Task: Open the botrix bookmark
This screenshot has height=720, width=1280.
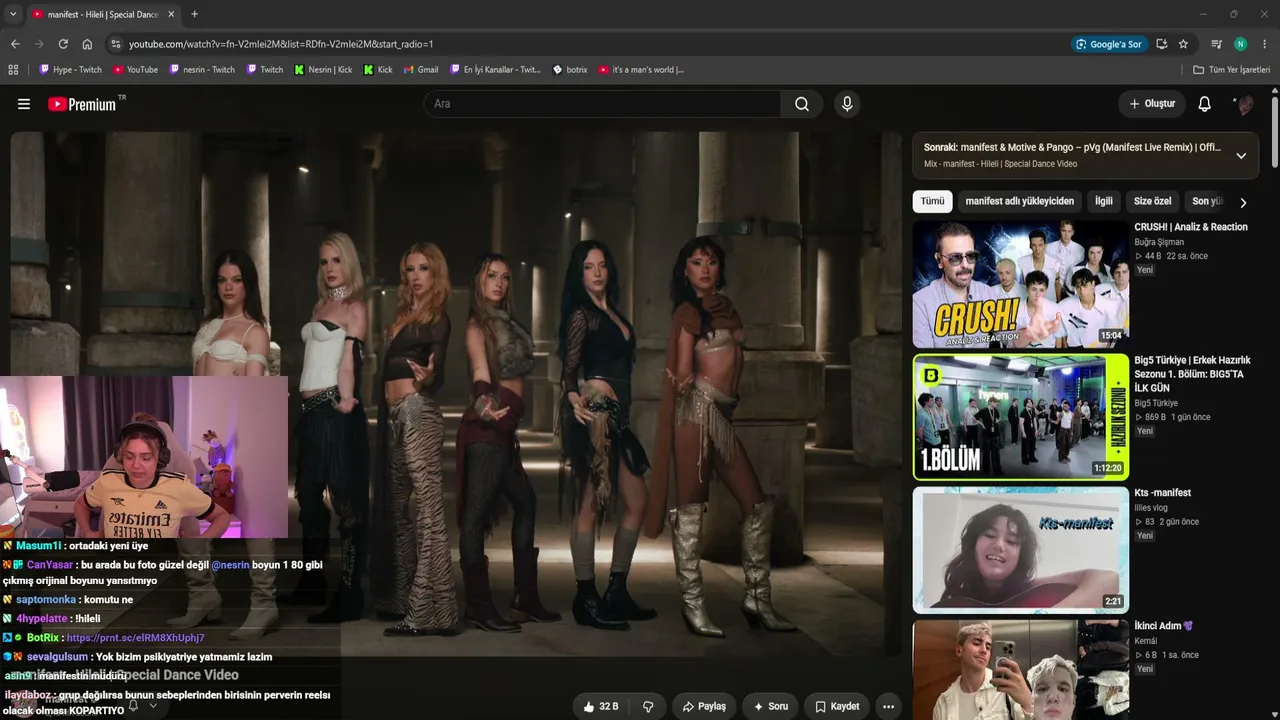Action: click(570, 70)
